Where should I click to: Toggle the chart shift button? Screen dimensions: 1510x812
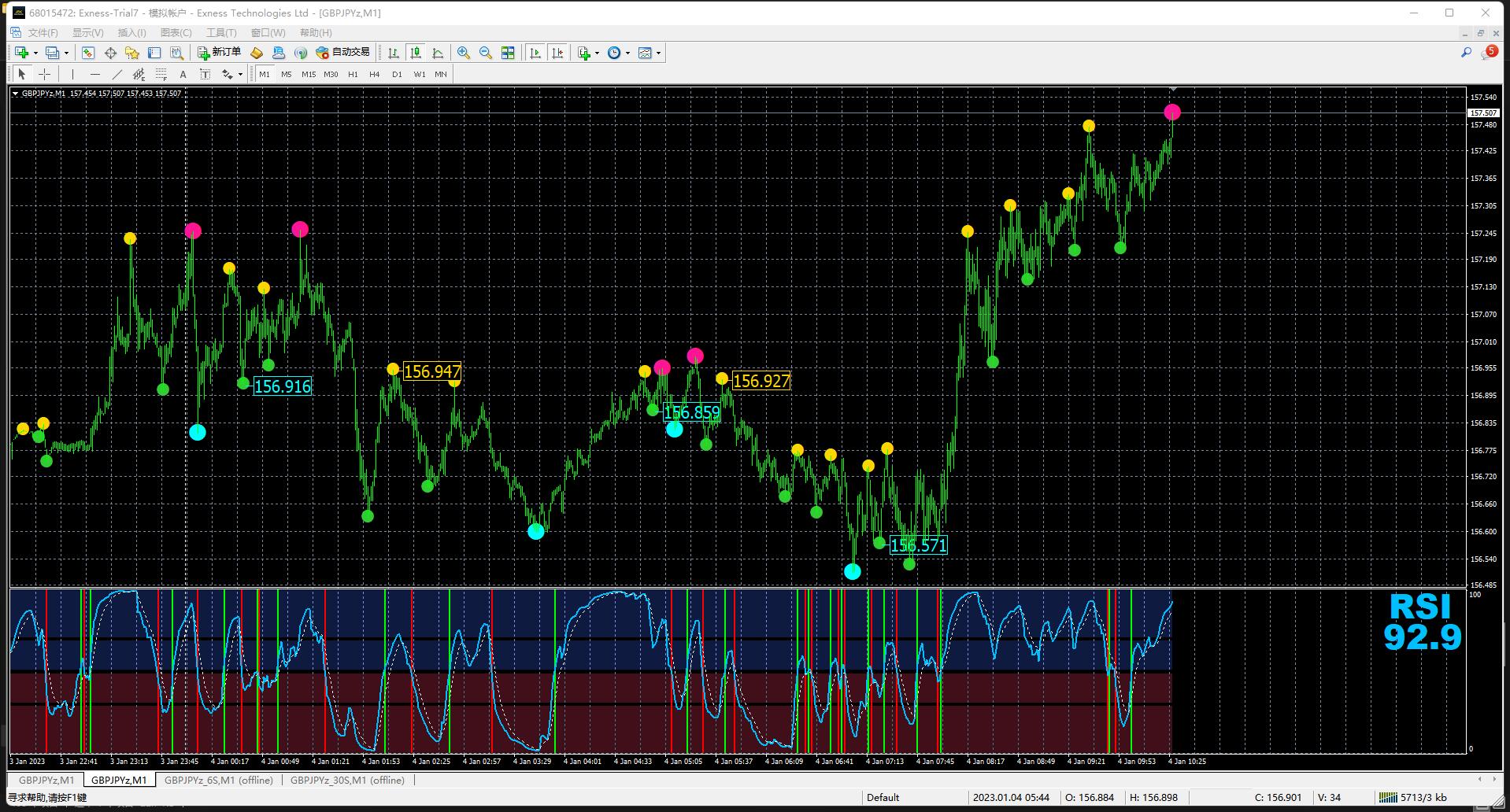click(557, 53)
